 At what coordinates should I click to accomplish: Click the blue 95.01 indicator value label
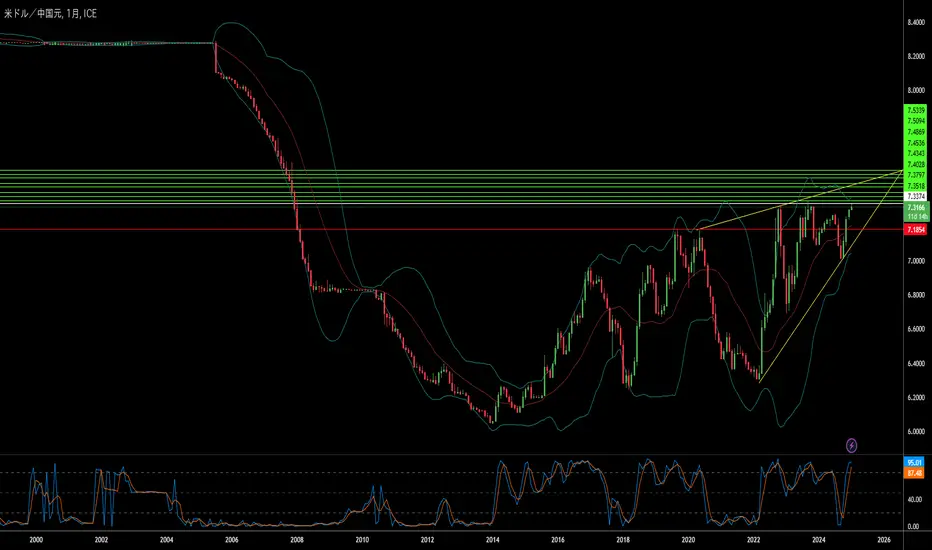click(914, 462)
